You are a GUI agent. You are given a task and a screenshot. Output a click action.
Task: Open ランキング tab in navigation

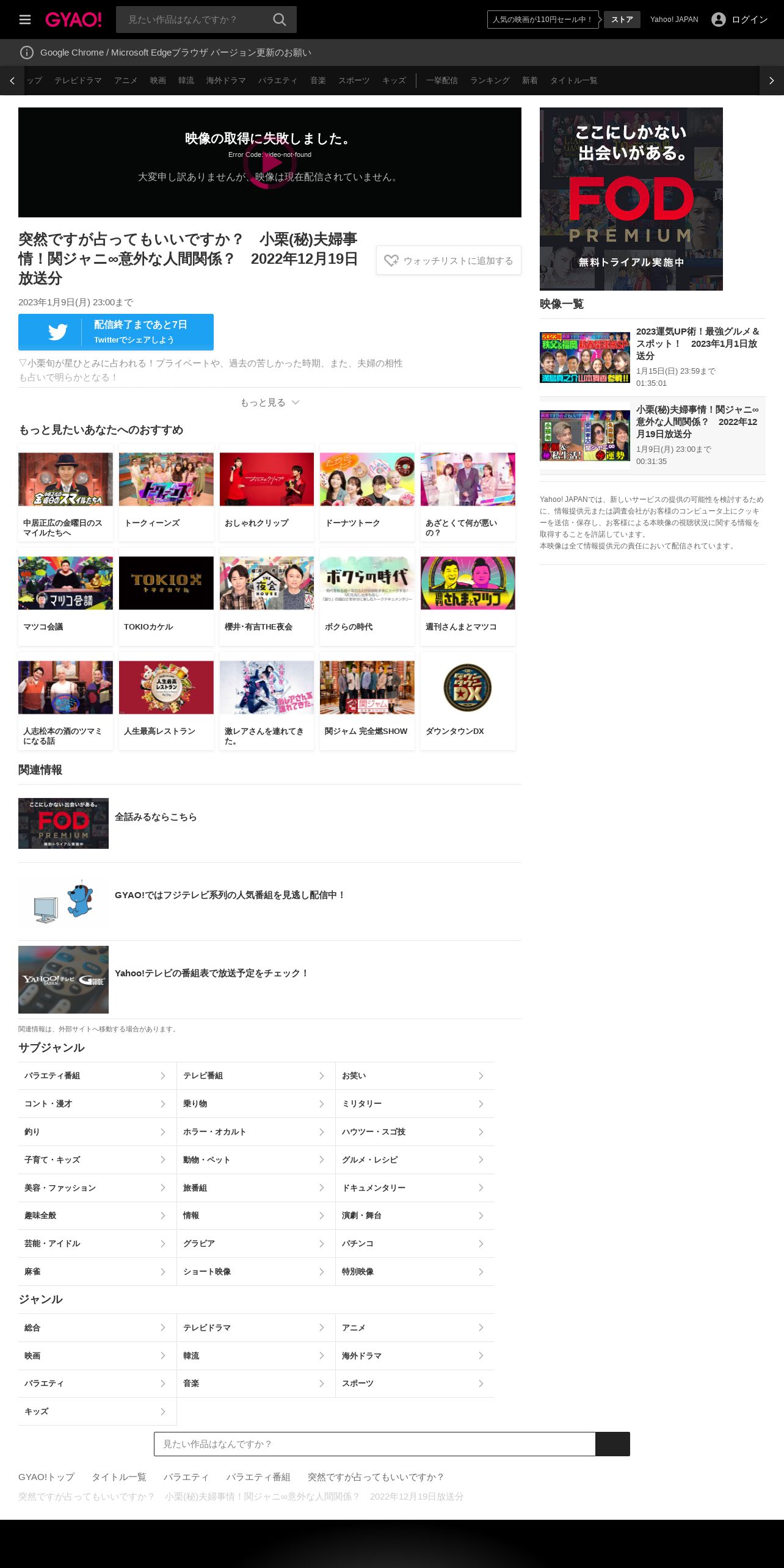[490, 81]
